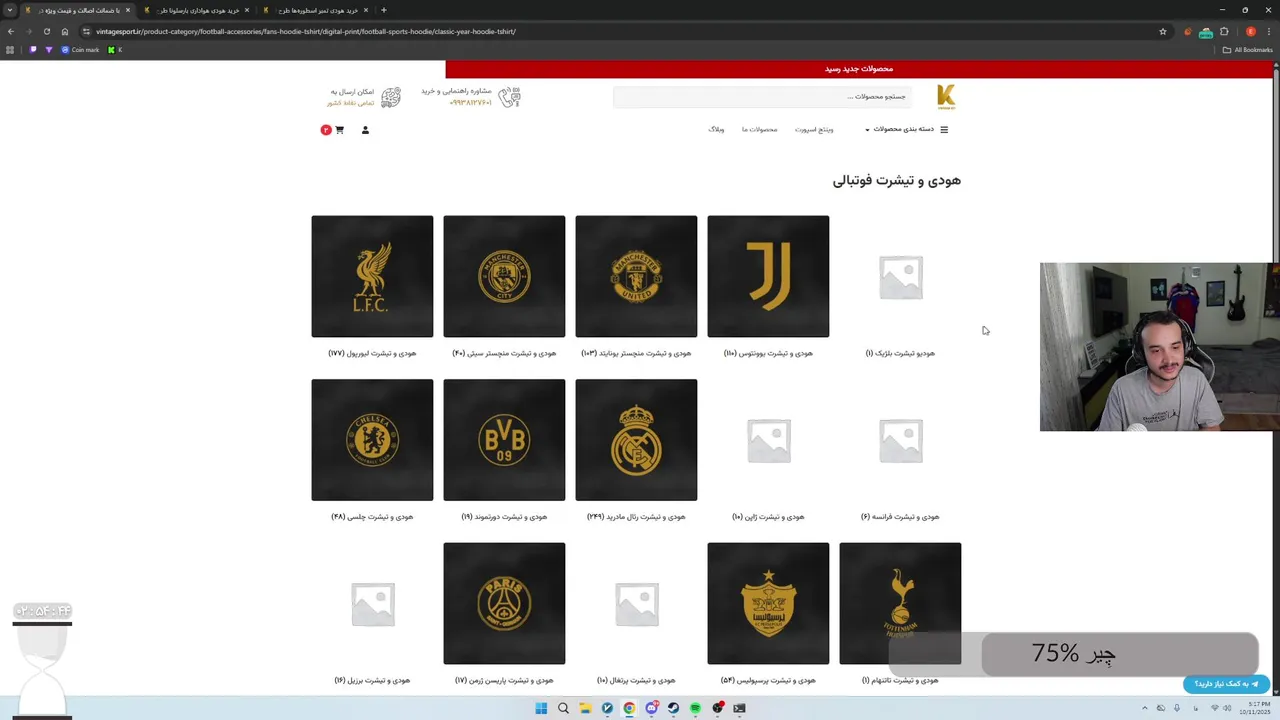The image size is (1280, 720).
Task: Click the phone support icon
Action: coord(510,97)
